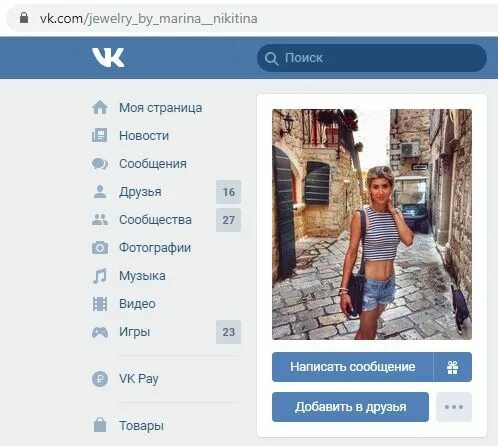Click the Сообщества counter badge 27
The width and height of the screenshot is (498, 446).
[228, 220]
